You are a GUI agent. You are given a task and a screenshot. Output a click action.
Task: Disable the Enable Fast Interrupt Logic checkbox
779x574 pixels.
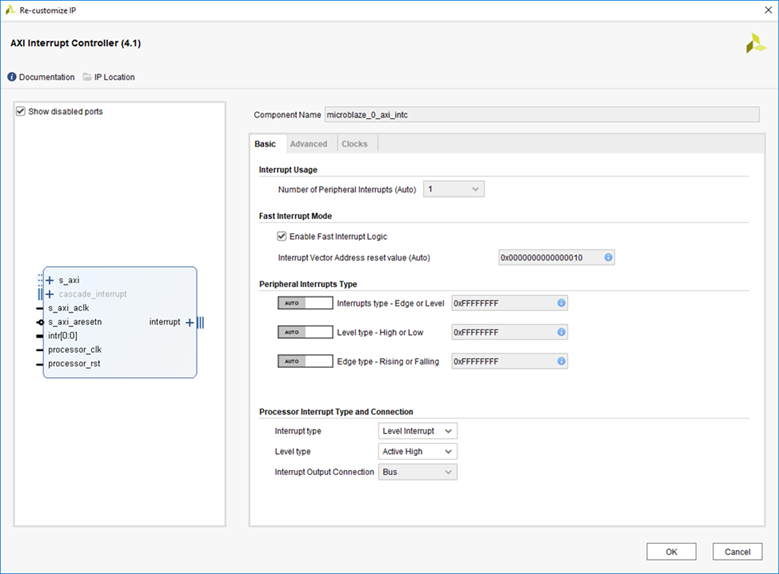[x=282, y=236]
